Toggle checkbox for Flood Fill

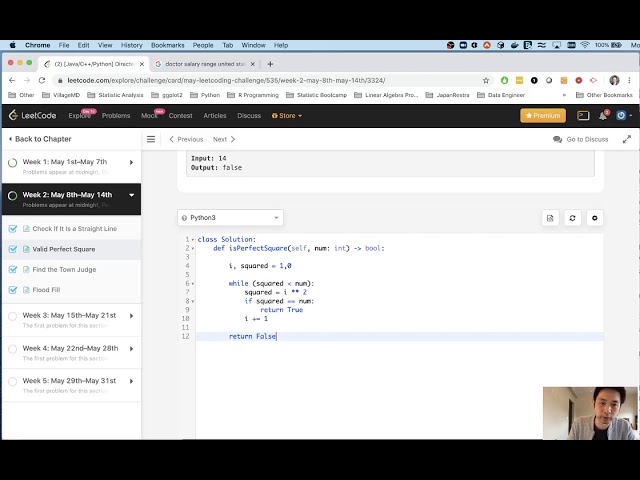coord(13,290)
